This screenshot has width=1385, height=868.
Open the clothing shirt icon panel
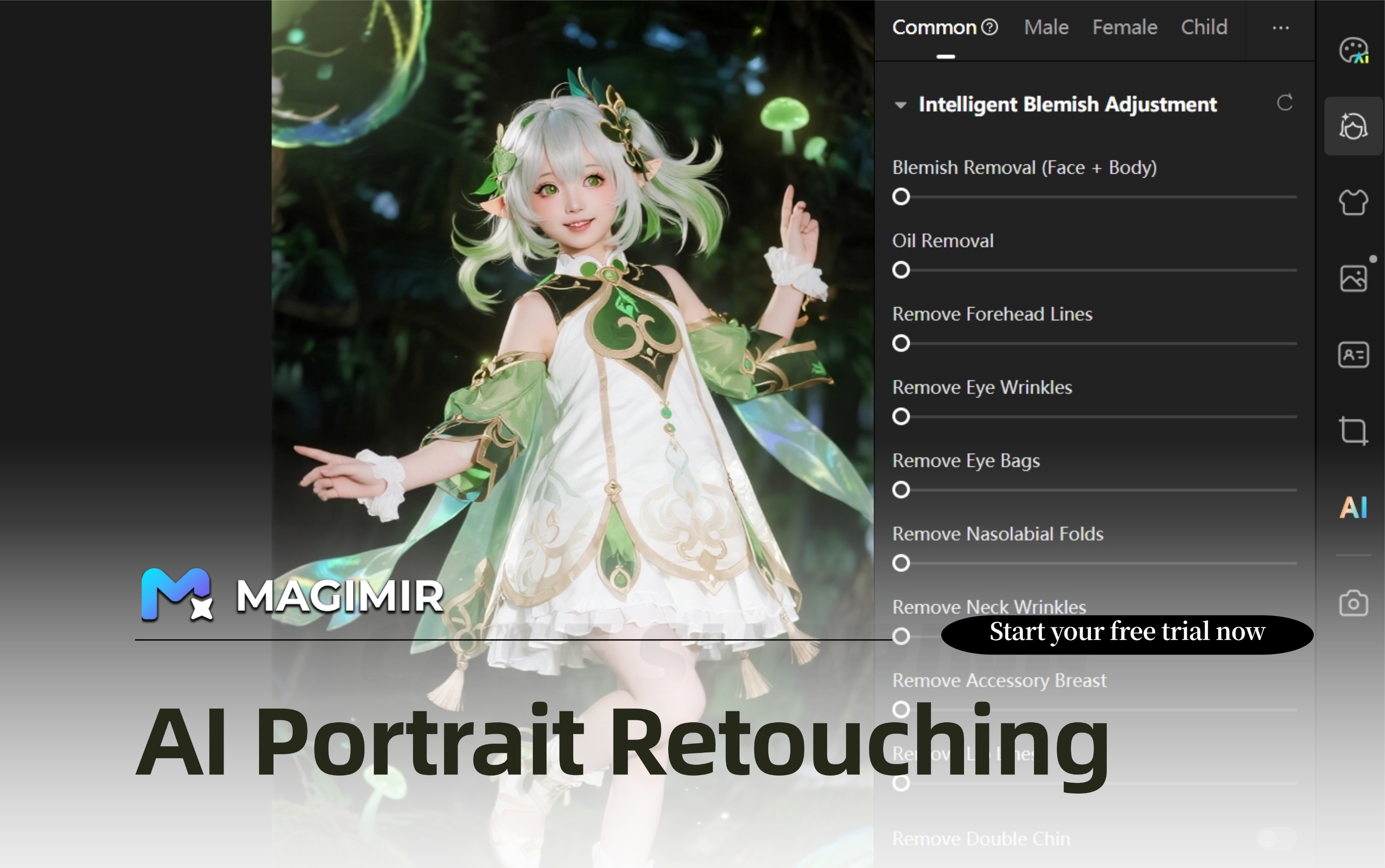[1353, 202]
